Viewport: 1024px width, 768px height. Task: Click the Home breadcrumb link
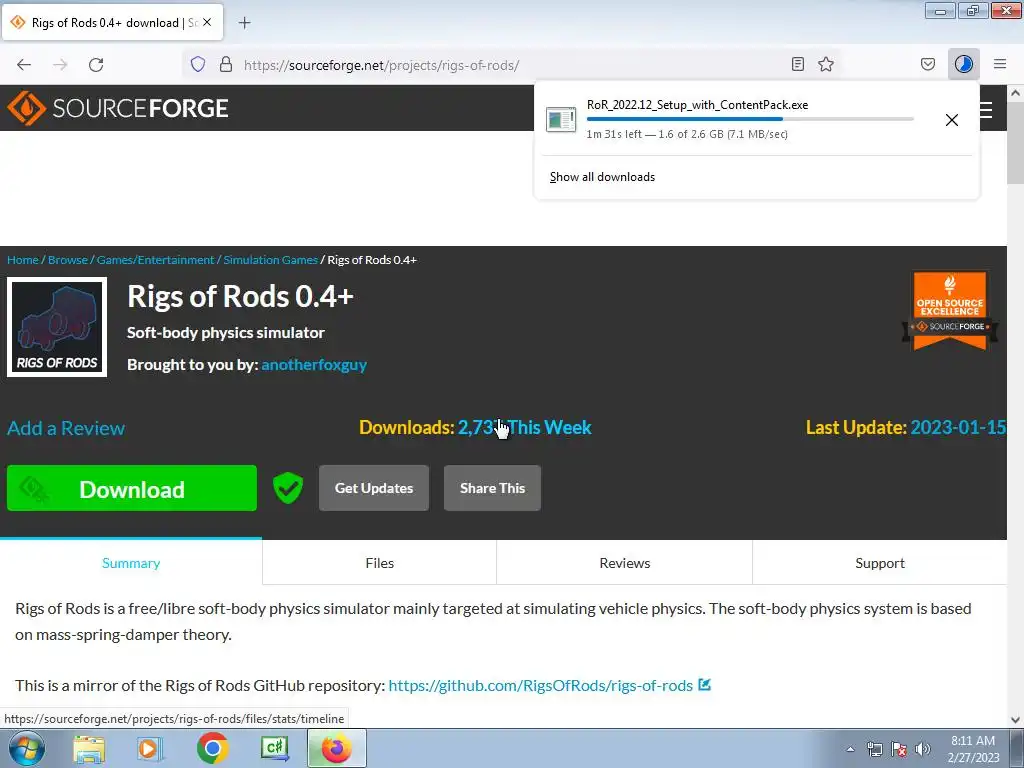[x=23, y=260]
